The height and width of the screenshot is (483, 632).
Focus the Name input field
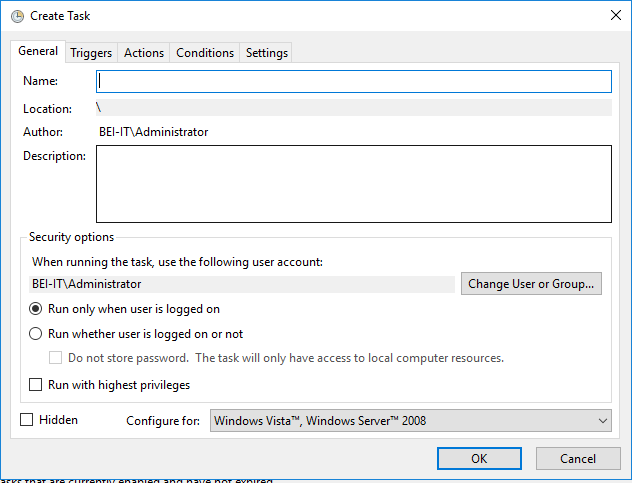coord(354,81)
